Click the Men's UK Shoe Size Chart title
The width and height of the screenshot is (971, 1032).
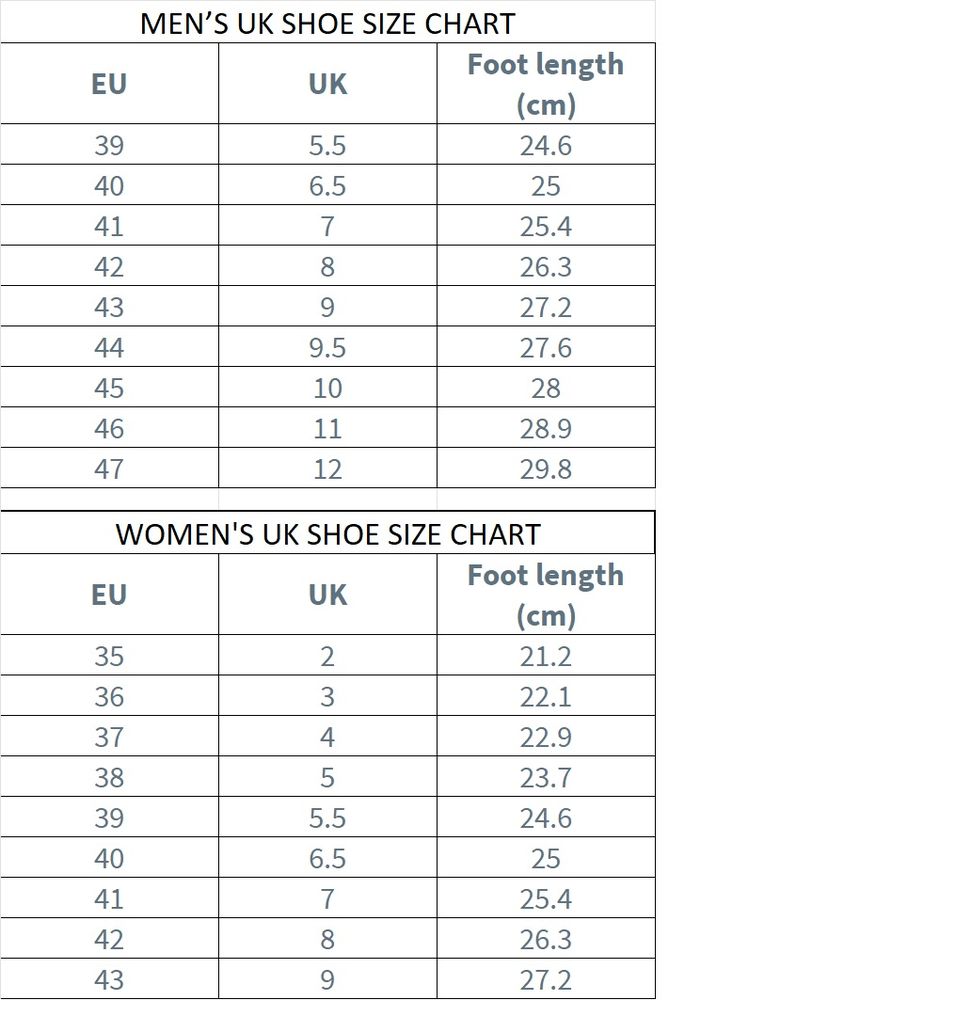coord(327,24)
